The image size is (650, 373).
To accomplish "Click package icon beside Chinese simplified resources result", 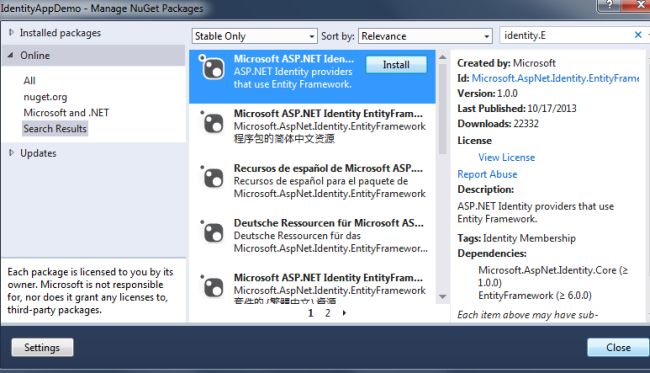I will click(212, 123).
